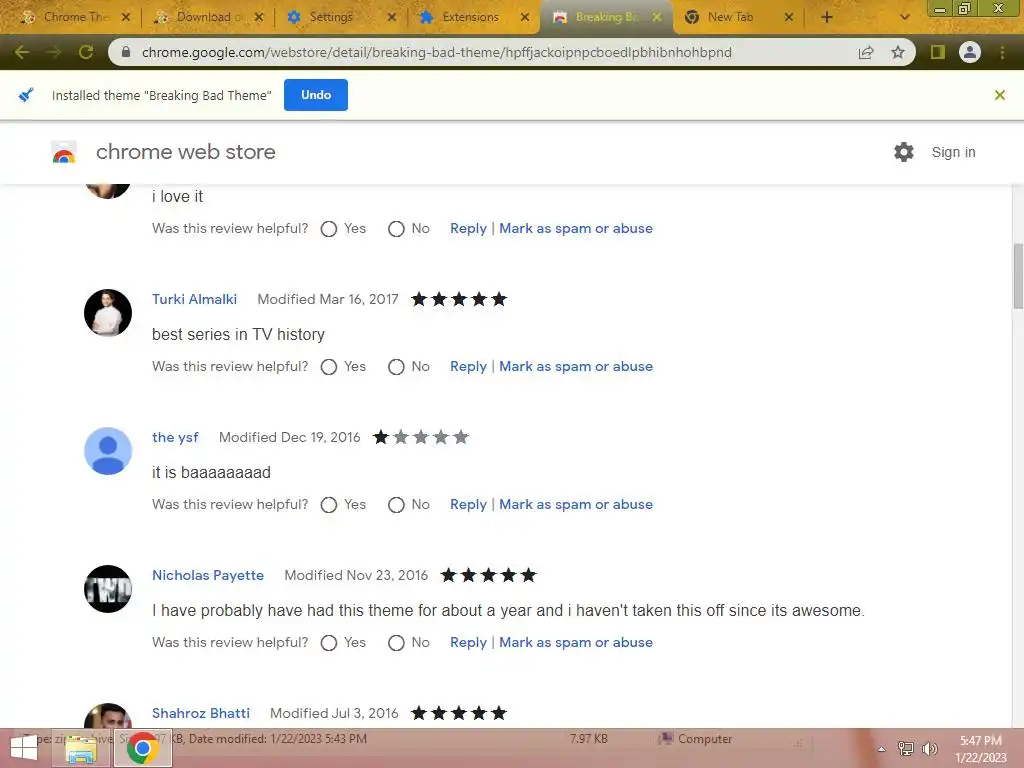Image resolution: width=1024 pixels, height=768 pixels.
Task: Open the volume speaker tray icon
Action: (x=929, y=749)
